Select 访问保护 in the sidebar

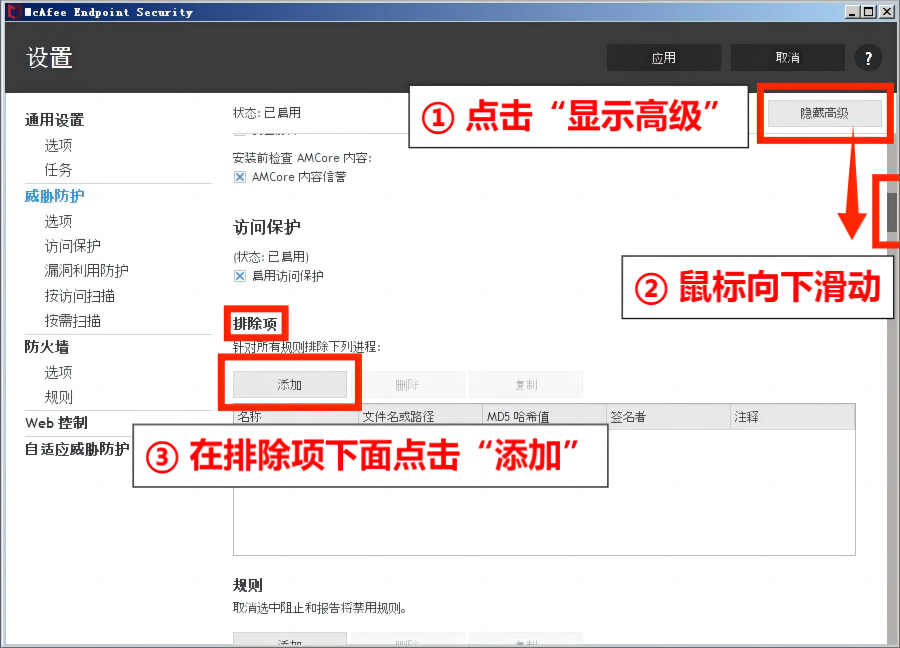(72, 246)
